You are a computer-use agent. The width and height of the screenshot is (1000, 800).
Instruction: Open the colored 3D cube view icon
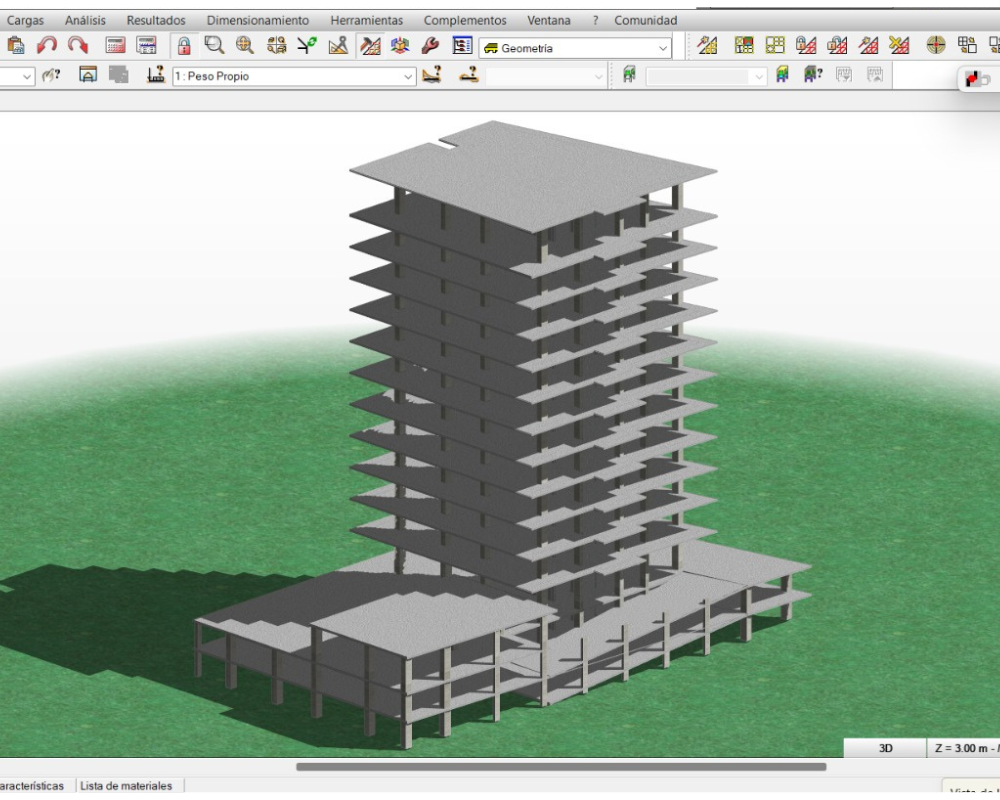click(400, 46)
